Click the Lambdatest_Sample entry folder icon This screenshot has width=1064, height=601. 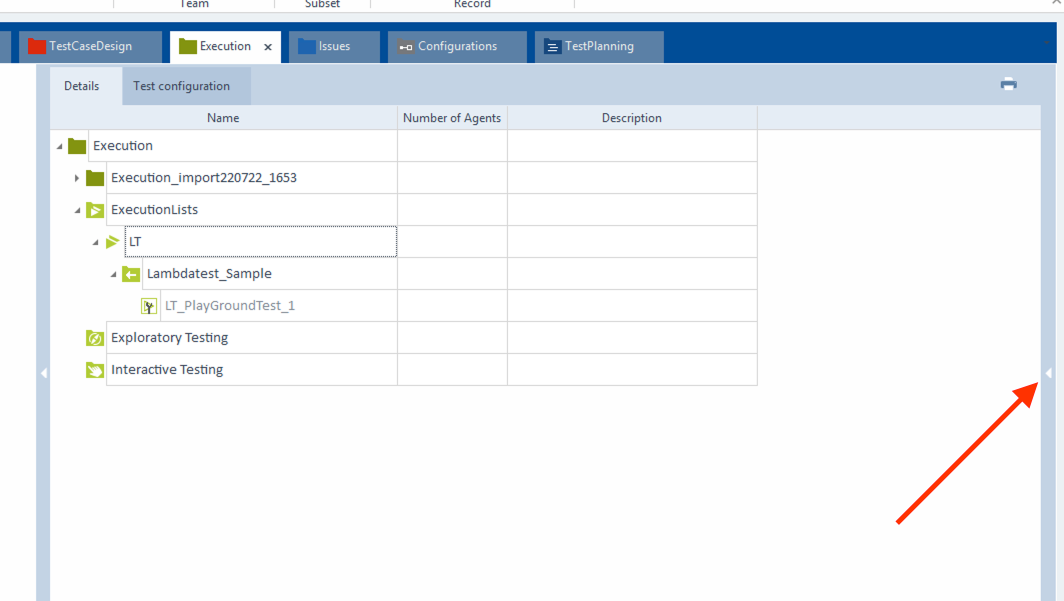pos(131,274)
